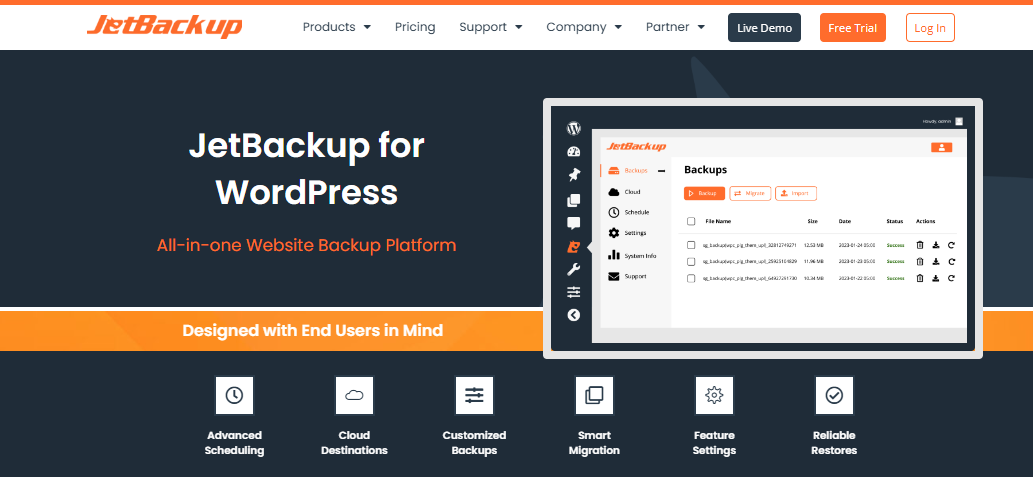Click the Feature Settings label

coord(714,443)
